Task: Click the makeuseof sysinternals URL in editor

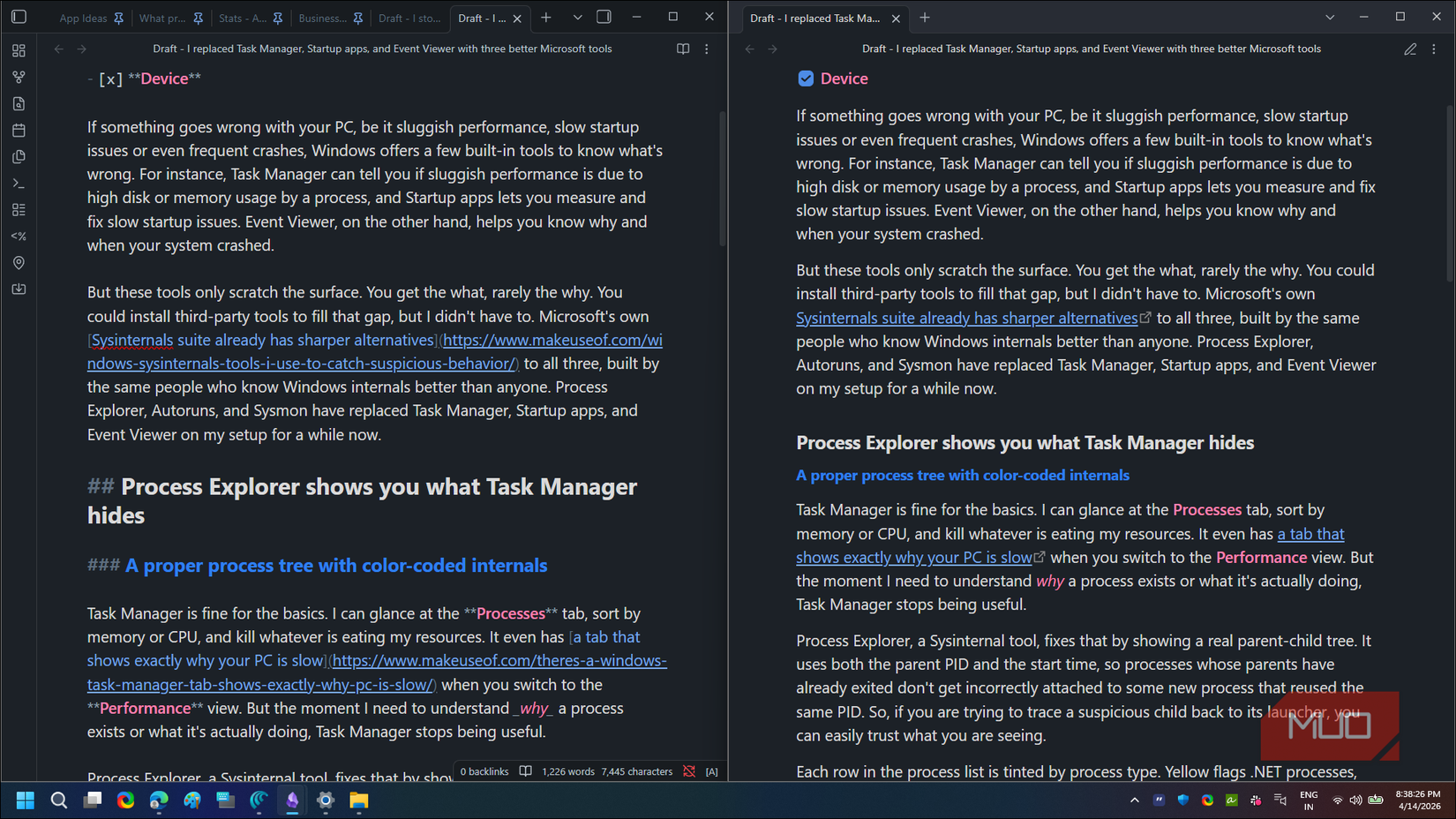Action: point(375,351)
